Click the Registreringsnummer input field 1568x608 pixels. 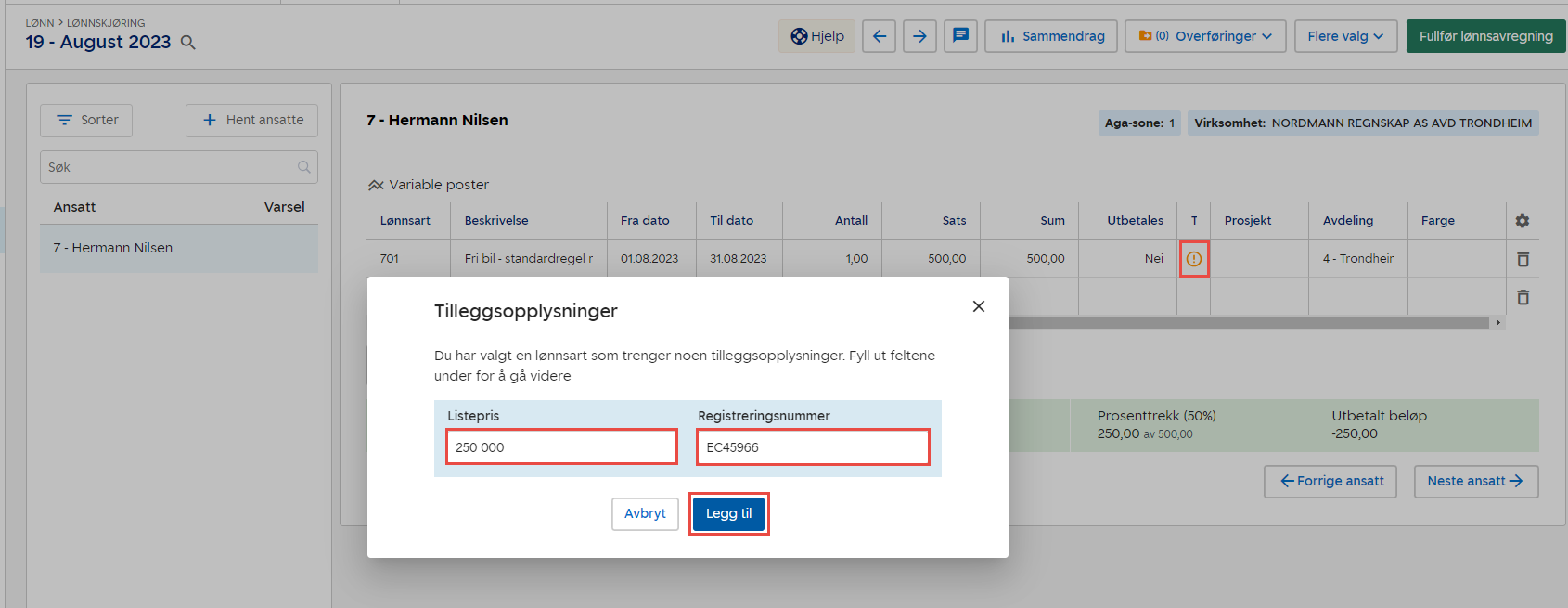(x=812, y=447)
